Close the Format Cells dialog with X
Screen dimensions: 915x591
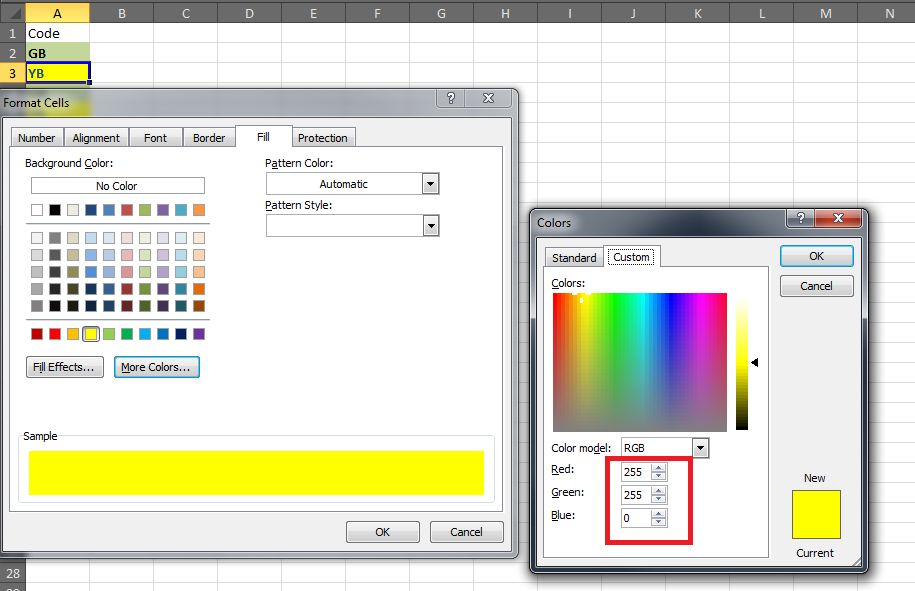pos(488,98)
